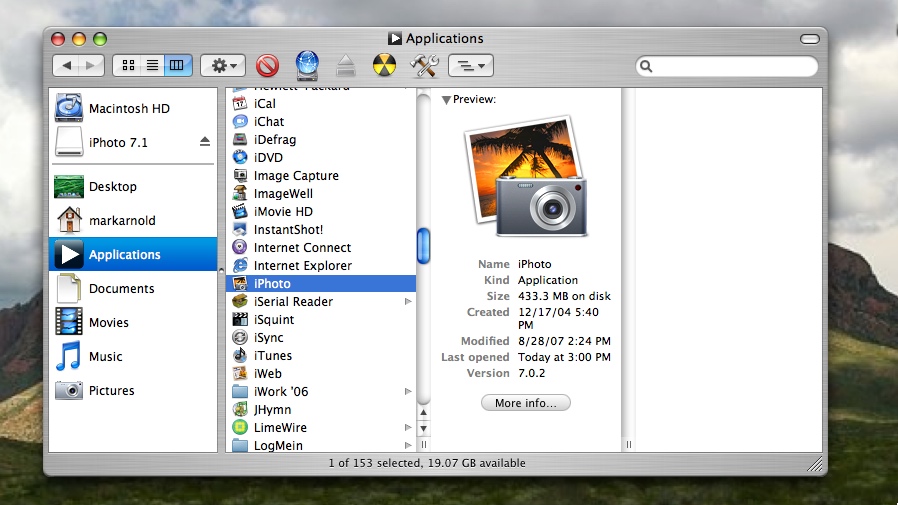Click the preview column resize handle
This screenshot has height=505, width=898.
click(x=628, y=444)
